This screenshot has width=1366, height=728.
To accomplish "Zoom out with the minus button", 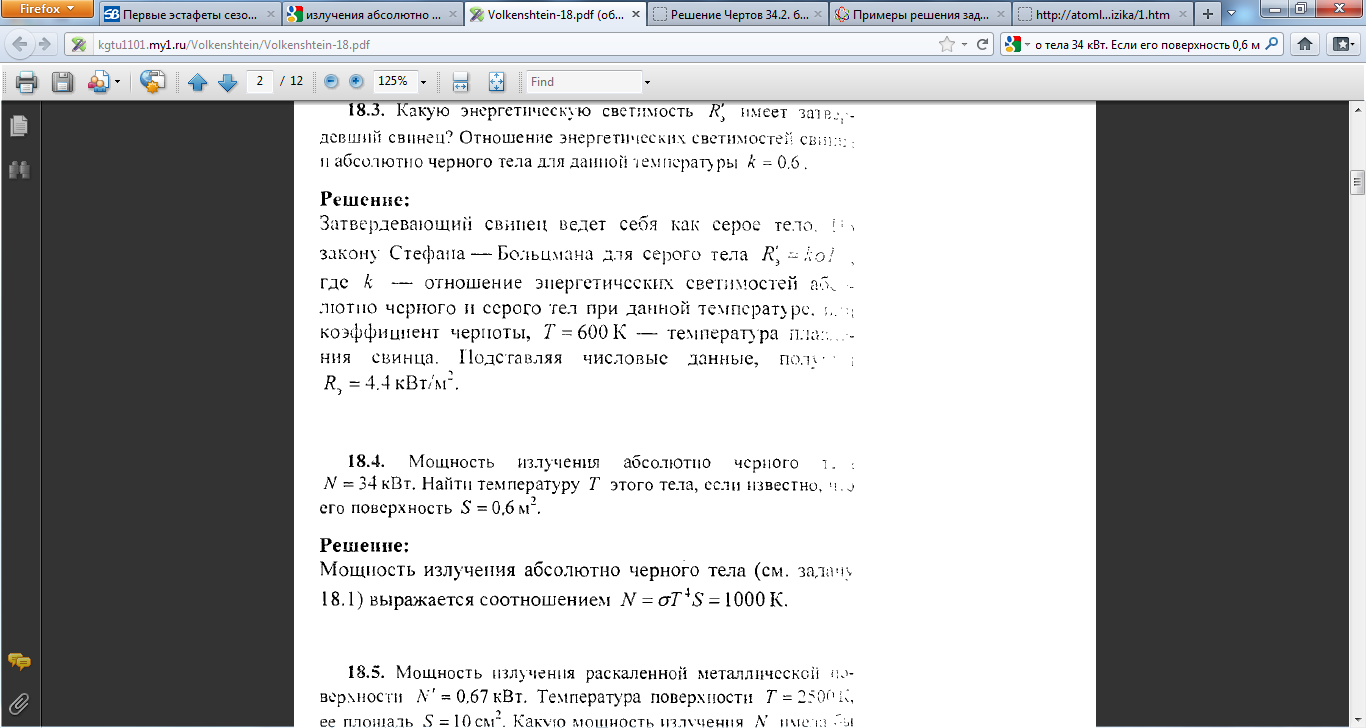I will pyautogui.click(x=332, y=82).
